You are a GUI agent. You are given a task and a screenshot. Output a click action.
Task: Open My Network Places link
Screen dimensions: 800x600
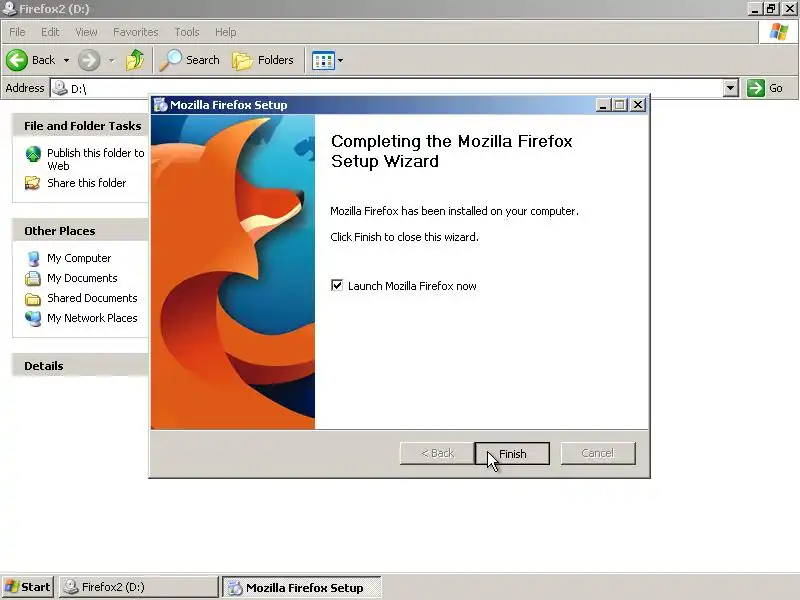click(92, 318)
